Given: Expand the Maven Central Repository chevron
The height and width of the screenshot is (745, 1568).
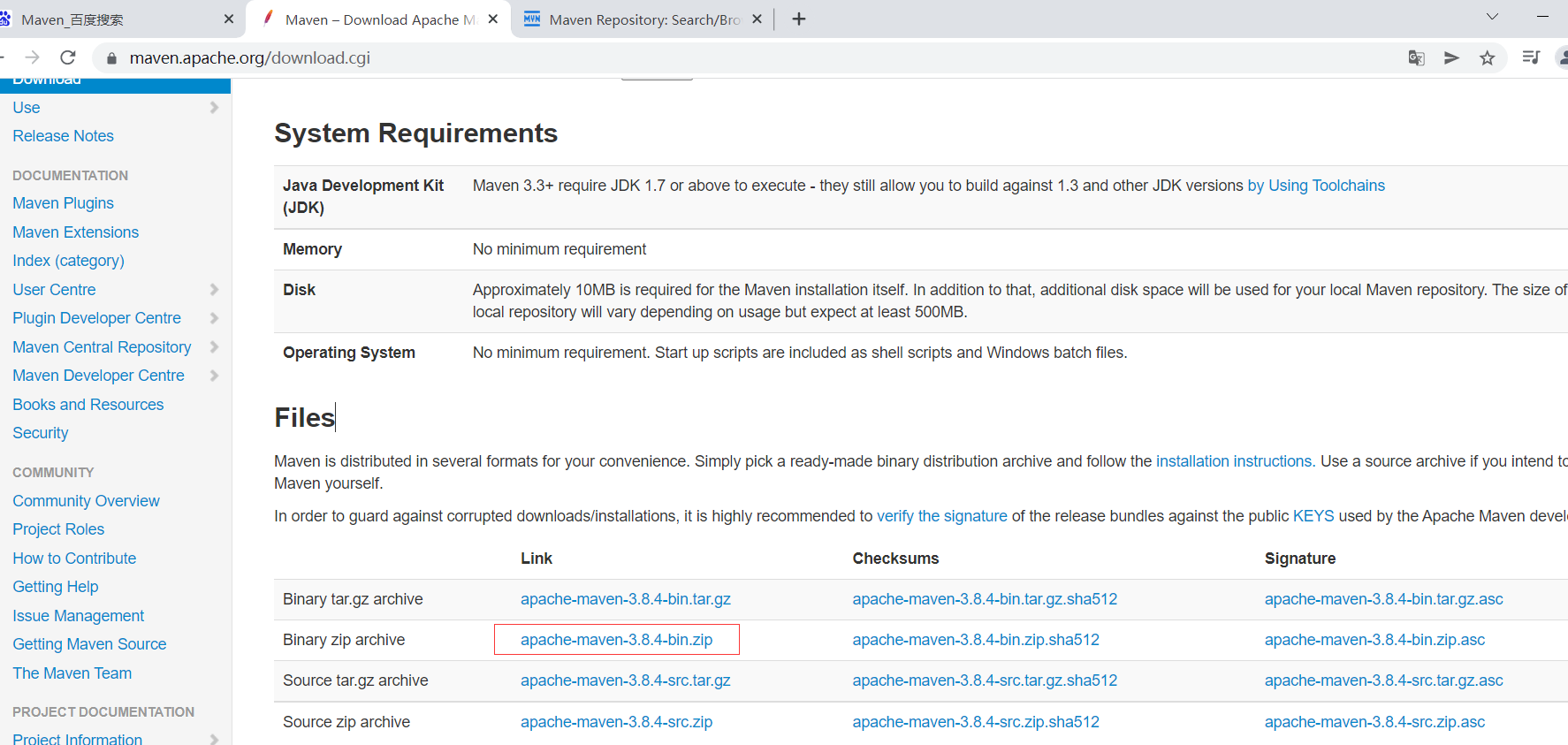Looking at the screenshot, I should pyautogui.click(x=214, y=347).
